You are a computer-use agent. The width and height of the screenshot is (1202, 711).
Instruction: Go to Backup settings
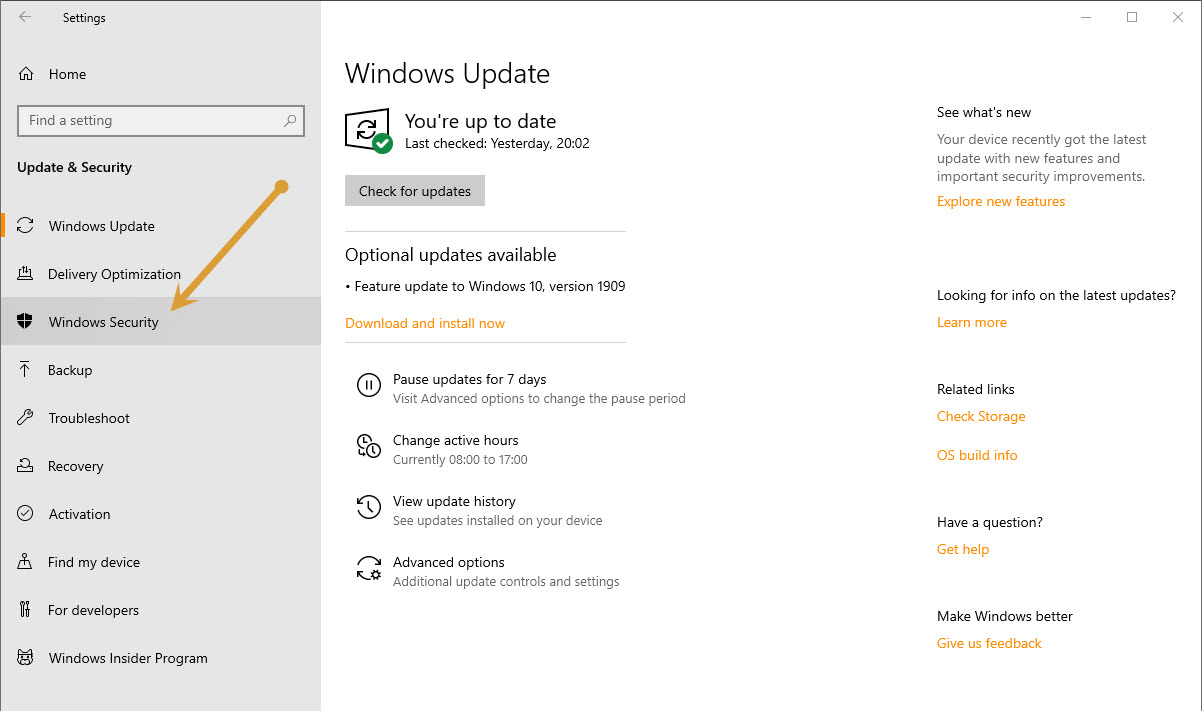pyautogui.click(x=160, y=370)
